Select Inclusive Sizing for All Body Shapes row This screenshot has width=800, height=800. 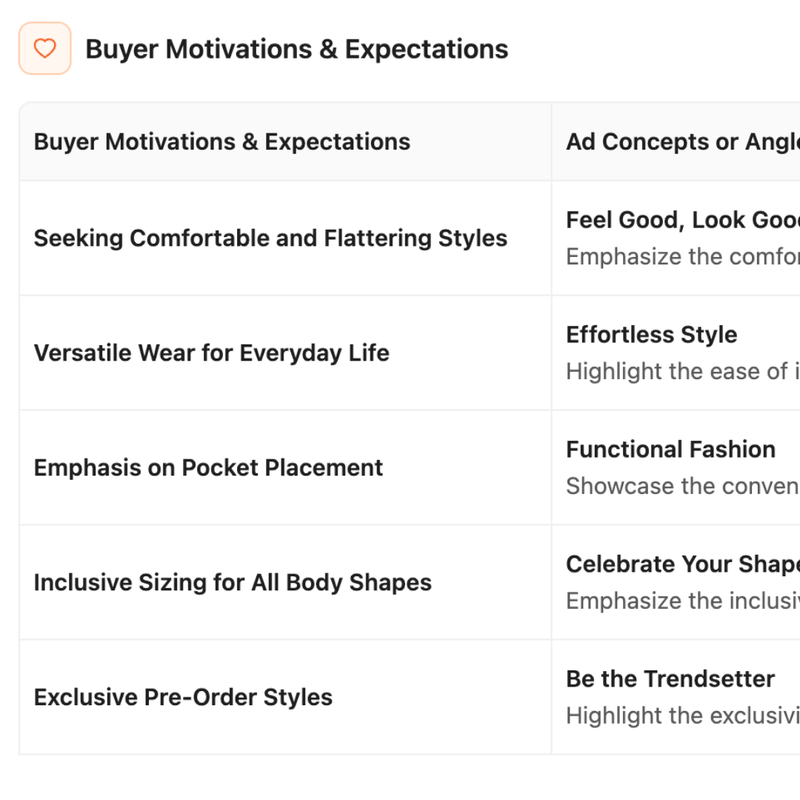410,582
